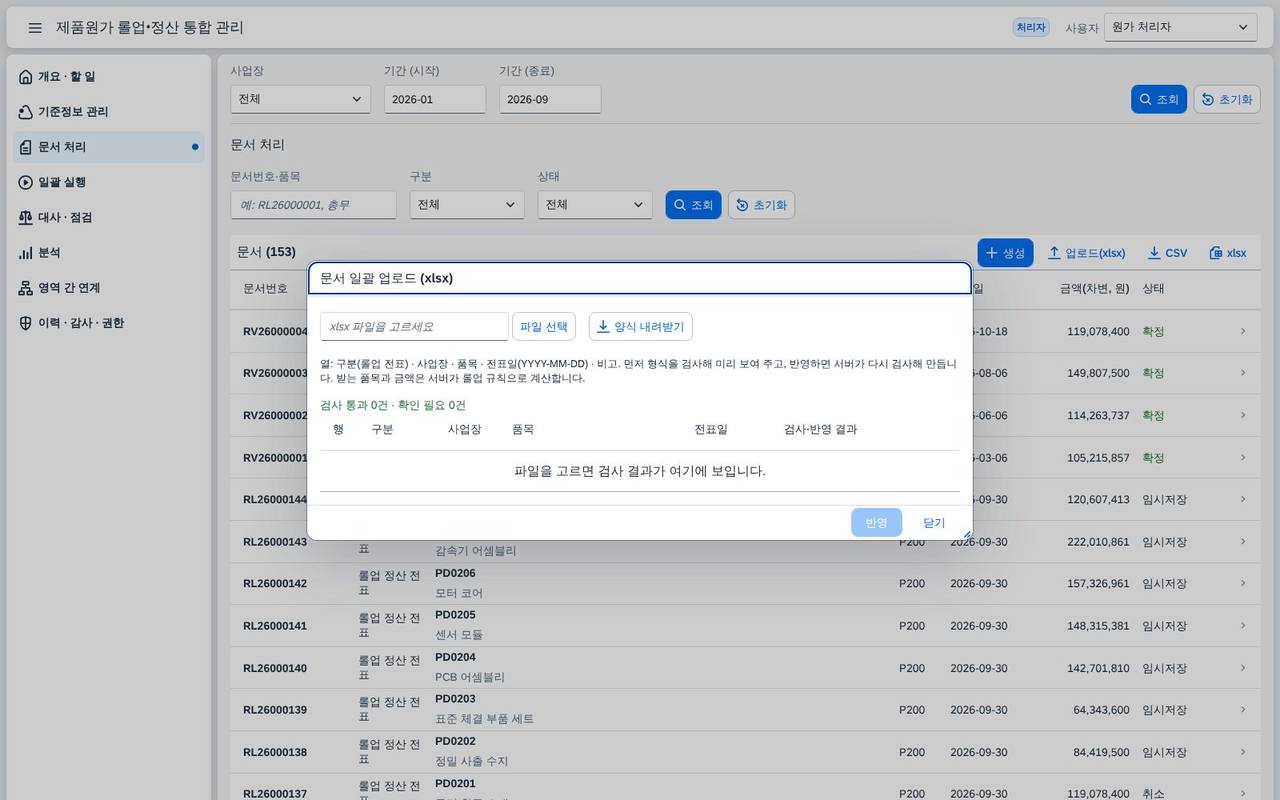
Task: Expand row chevron for amount 114,263,737
Action: (1243, 415)
